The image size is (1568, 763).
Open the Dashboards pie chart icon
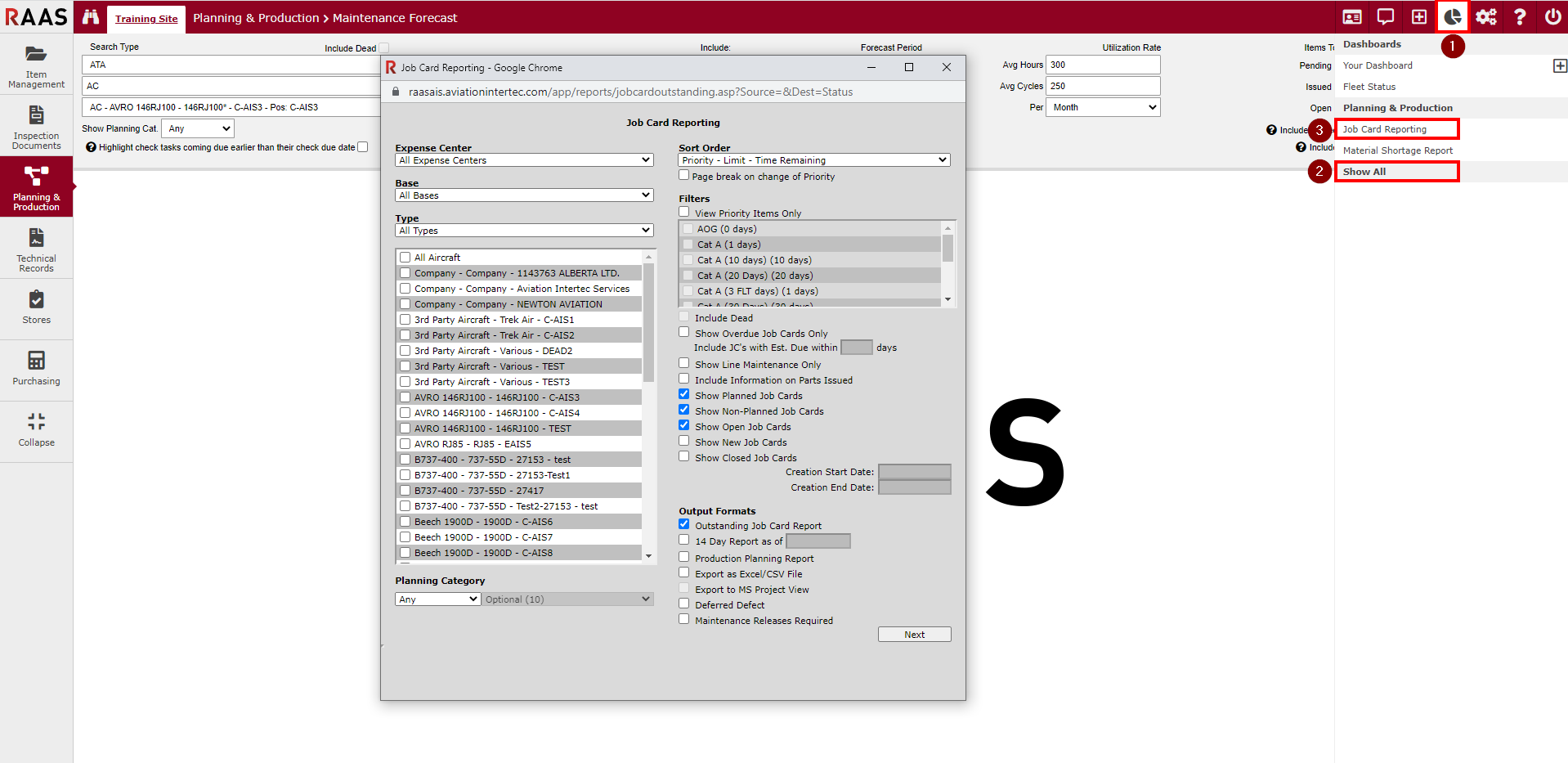point(1452,17)
